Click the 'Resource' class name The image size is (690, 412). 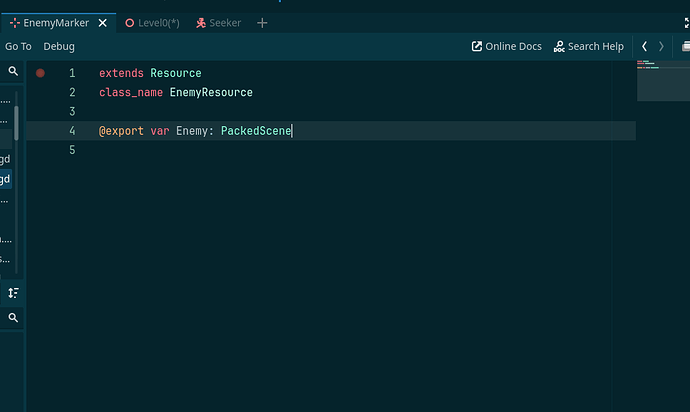coord(176,73)
